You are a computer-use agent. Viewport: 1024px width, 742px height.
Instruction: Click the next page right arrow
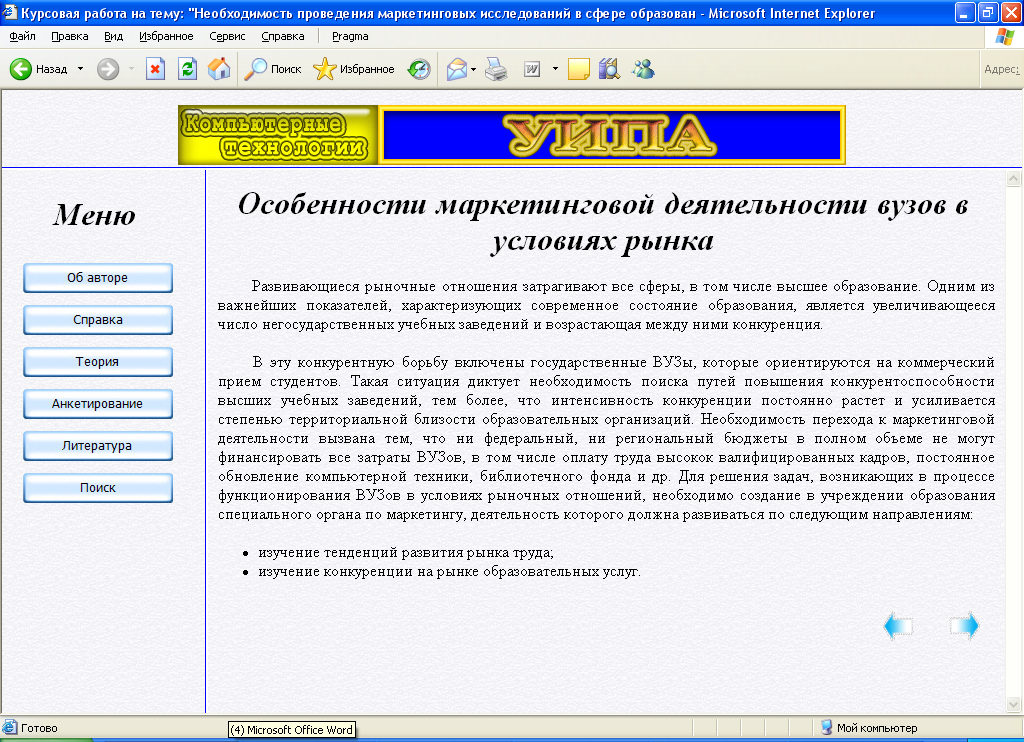(964, 626)
